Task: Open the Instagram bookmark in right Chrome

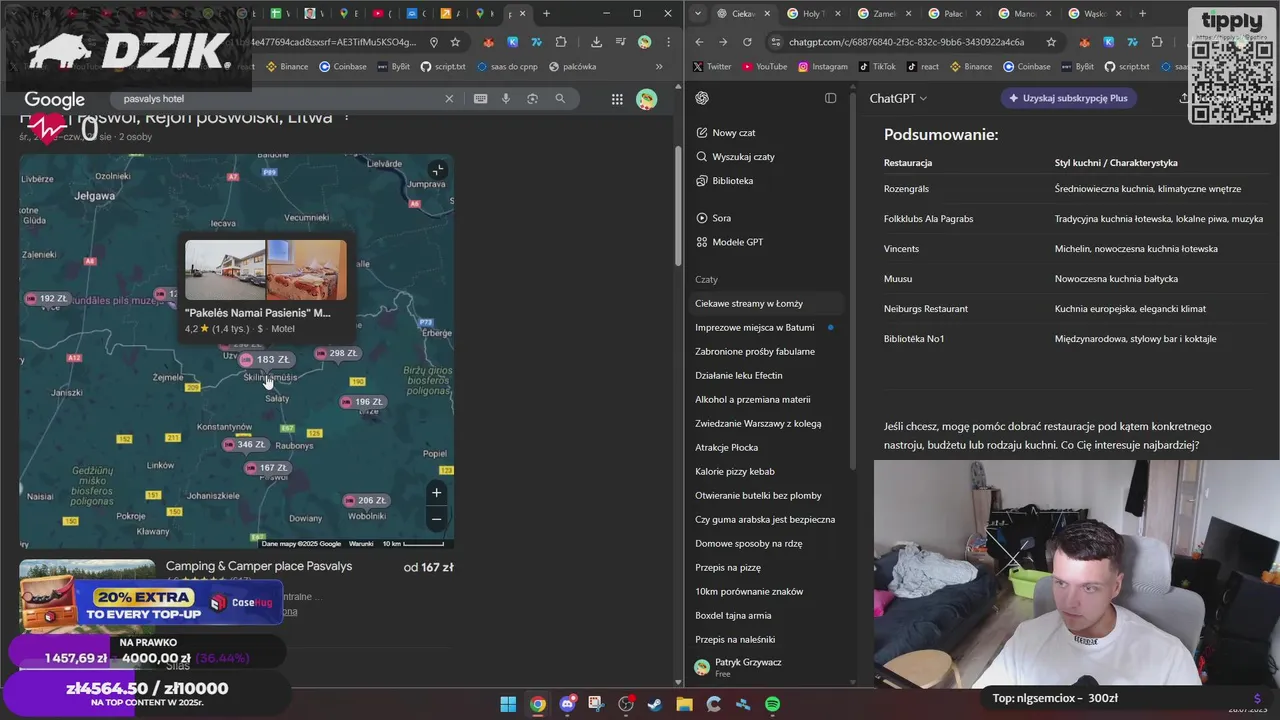Action: click(823, 67)
